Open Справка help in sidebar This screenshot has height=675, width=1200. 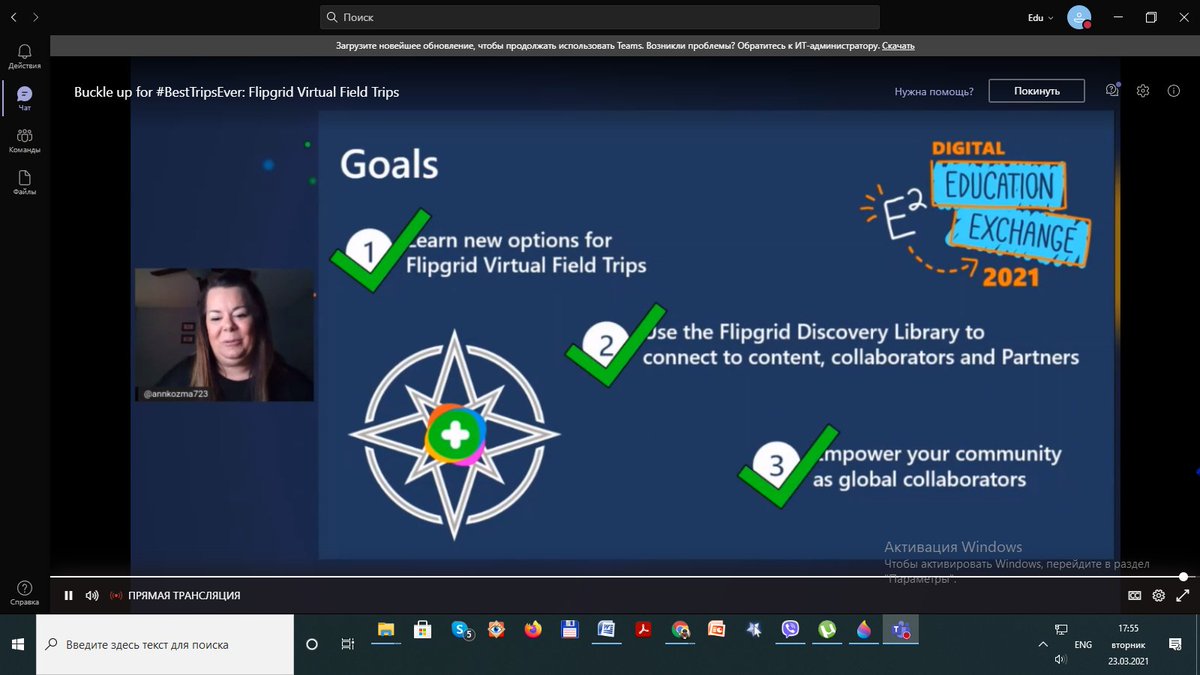pyautogui.click(x=24, y=593)
